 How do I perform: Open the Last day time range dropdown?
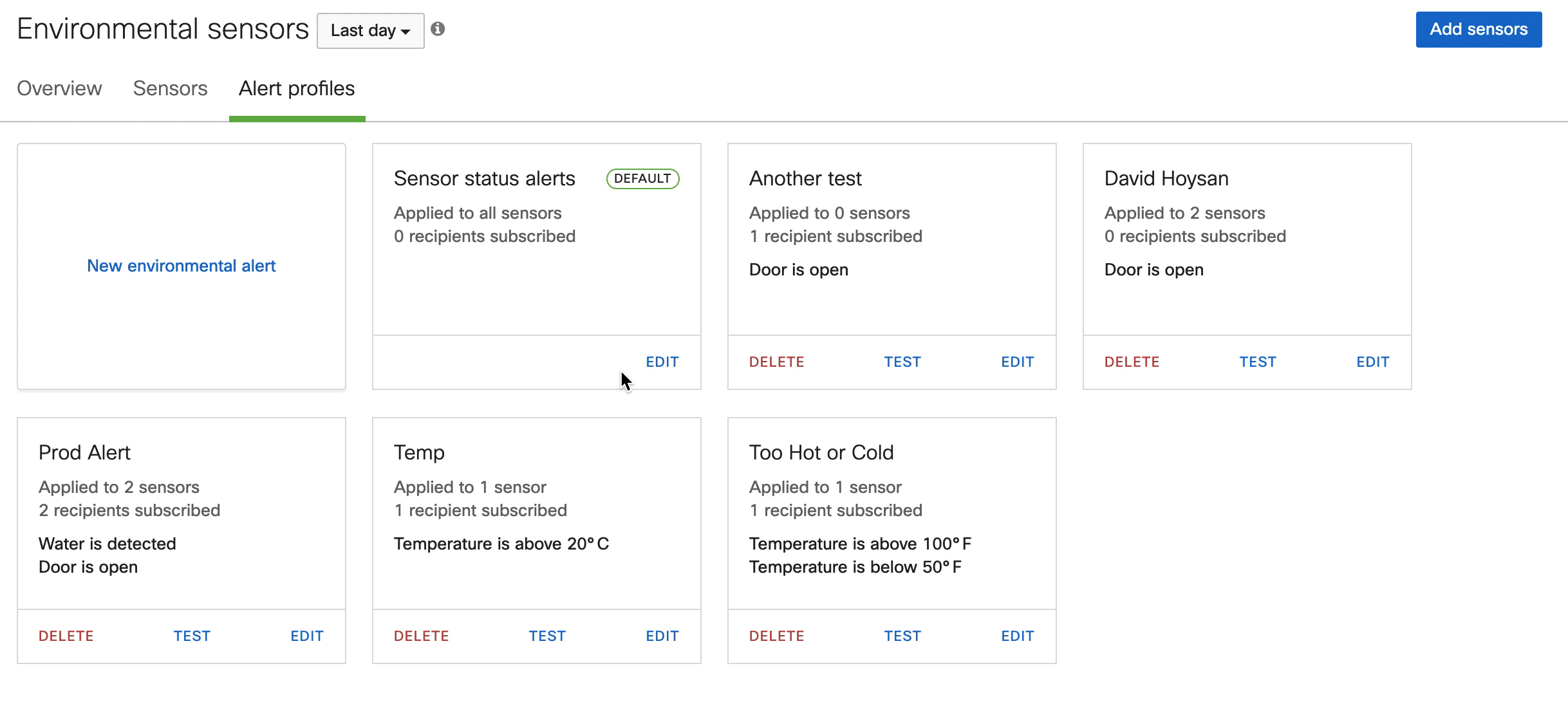pyautogui.click(x=370, y=30)
